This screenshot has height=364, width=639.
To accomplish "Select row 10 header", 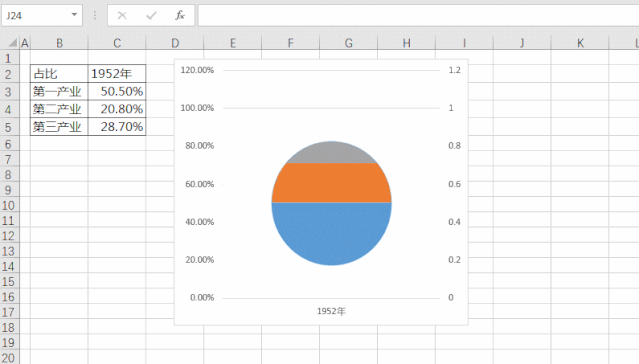I will [9, 205].
